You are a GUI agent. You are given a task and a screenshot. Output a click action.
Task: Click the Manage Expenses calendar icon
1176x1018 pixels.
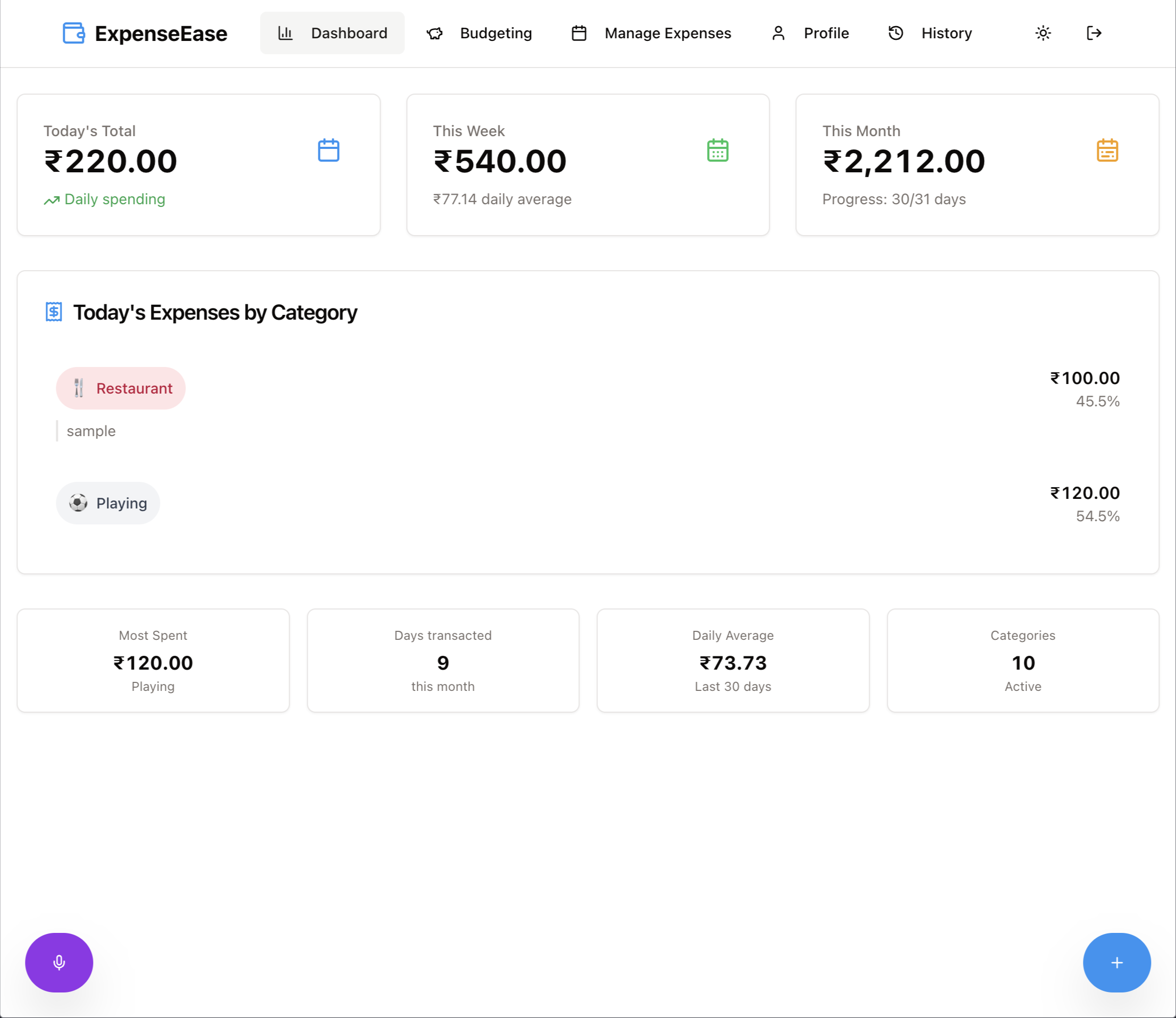(579, 33)
